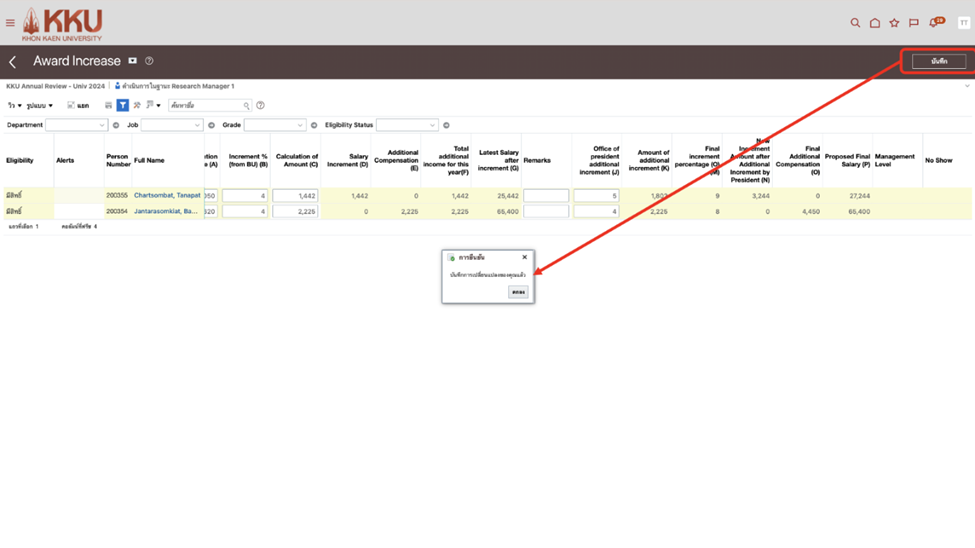Open the watchlist flag icon
Viewport: 975px width, 548px height.
click(x=914, y=23)
